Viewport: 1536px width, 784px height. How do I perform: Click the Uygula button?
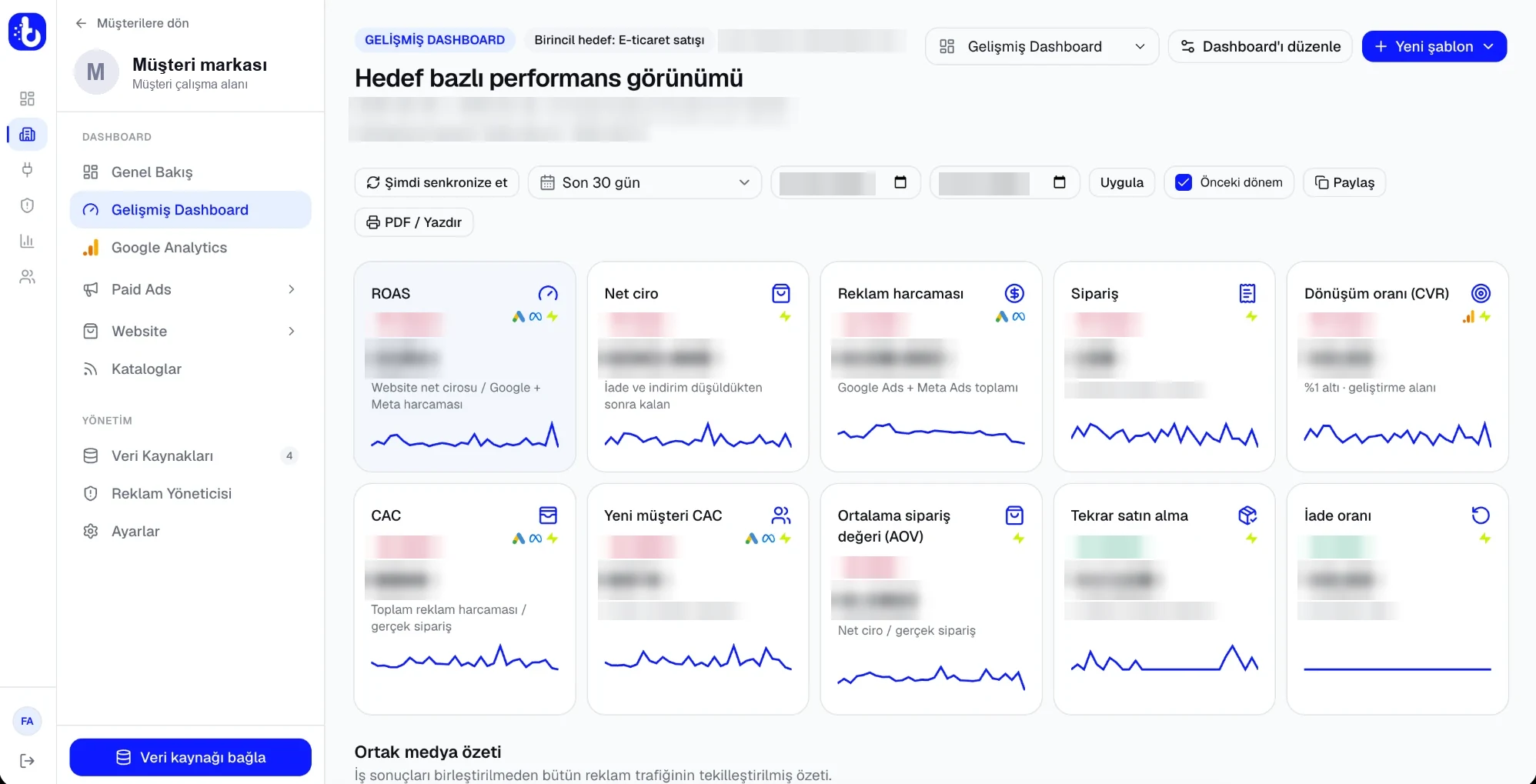pyautogui.click(x=1121, y=182)
